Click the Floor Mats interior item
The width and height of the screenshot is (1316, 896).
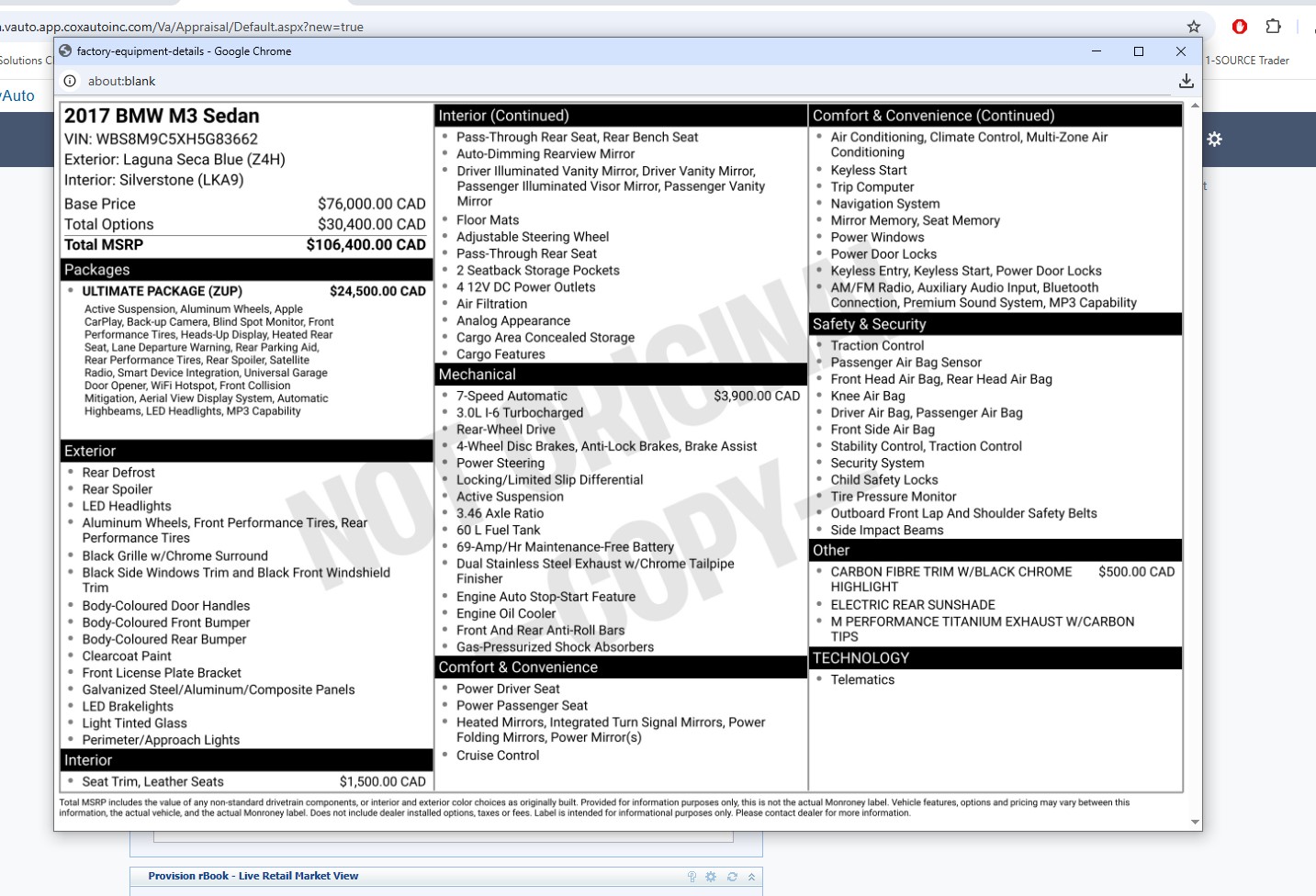(x=488, y=220)
